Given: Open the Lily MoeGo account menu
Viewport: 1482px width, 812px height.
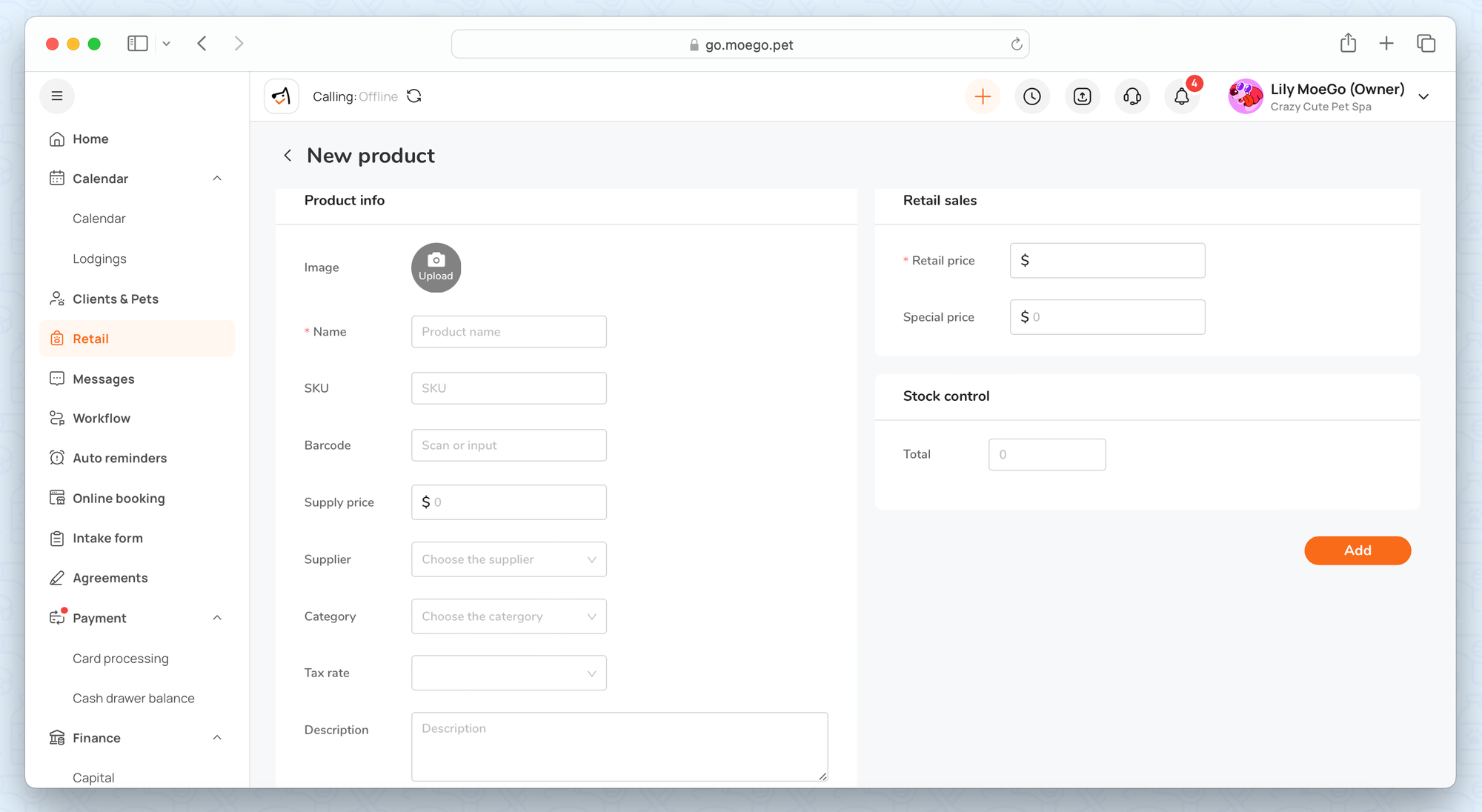Looking at the screenshot, I should 1423,97.
